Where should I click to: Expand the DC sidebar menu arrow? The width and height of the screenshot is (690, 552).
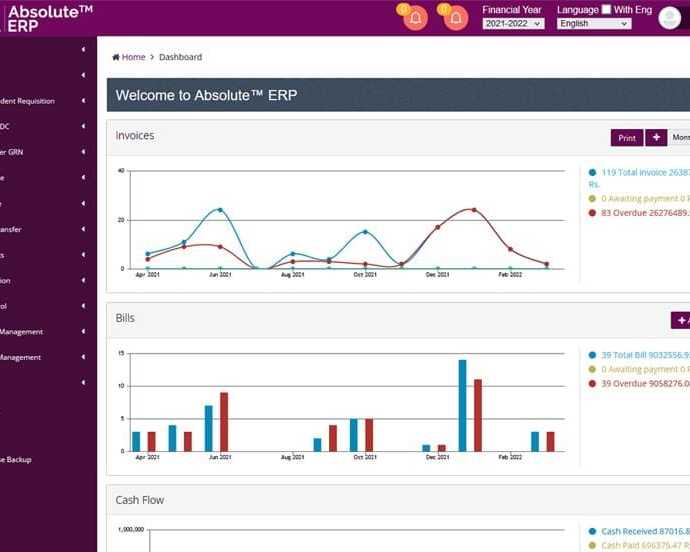pos(83,126)
